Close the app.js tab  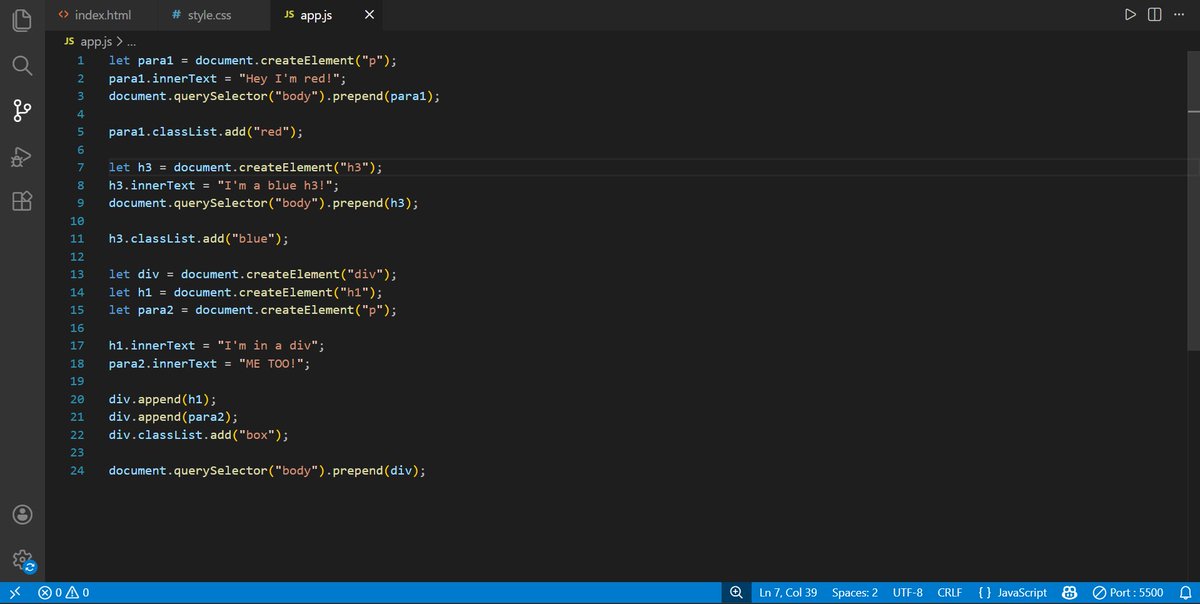(369, 15)
